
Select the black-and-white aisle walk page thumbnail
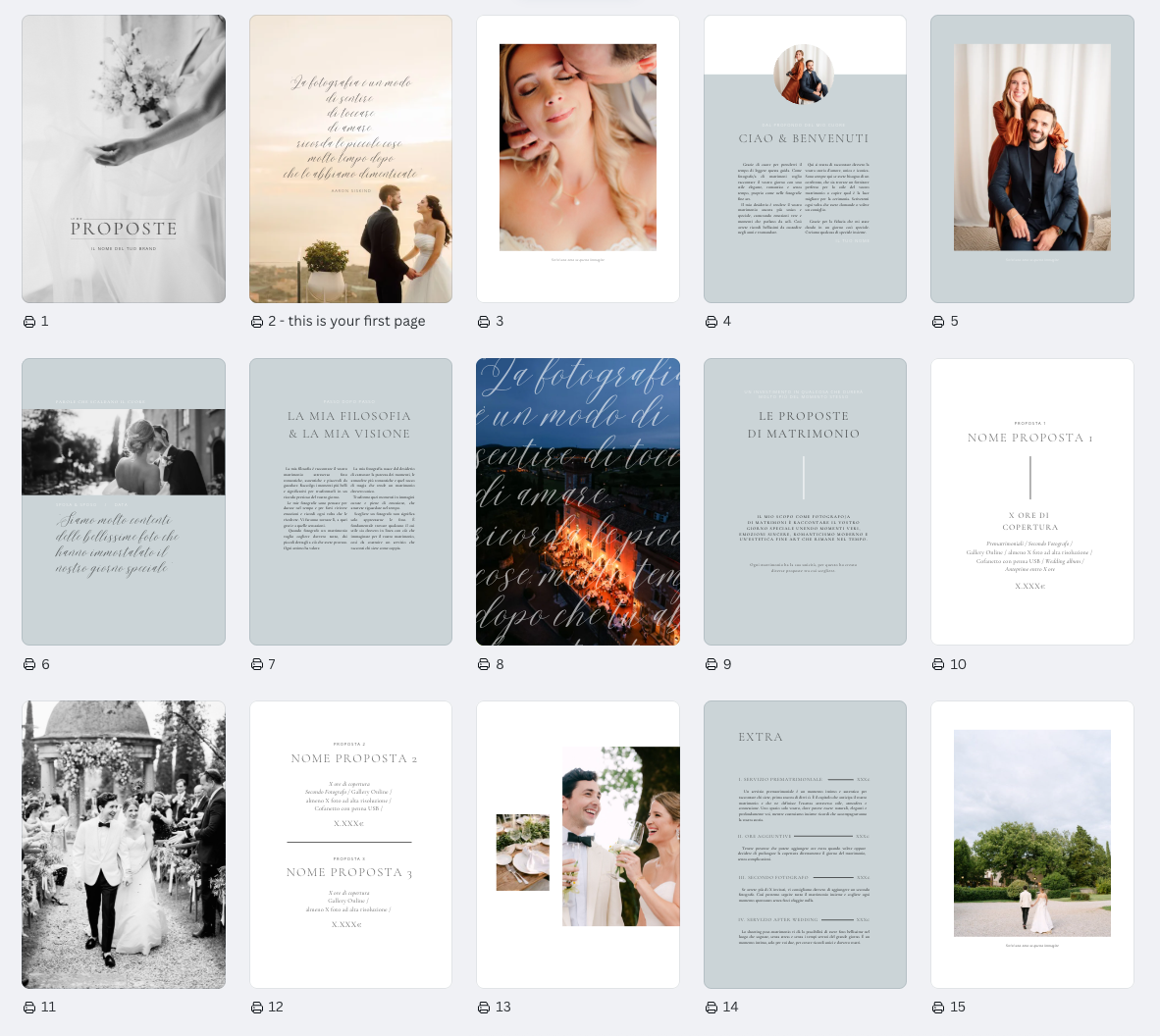pos(124,844)
